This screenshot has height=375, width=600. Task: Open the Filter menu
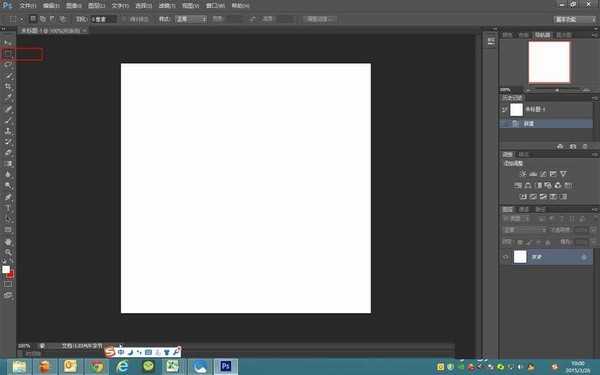point(167,6)
